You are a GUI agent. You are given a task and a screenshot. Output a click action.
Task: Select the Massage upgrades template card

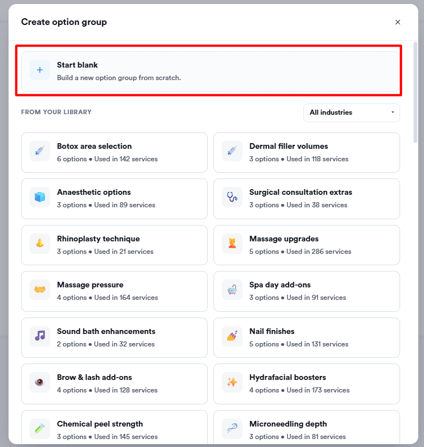click(306, 245)
